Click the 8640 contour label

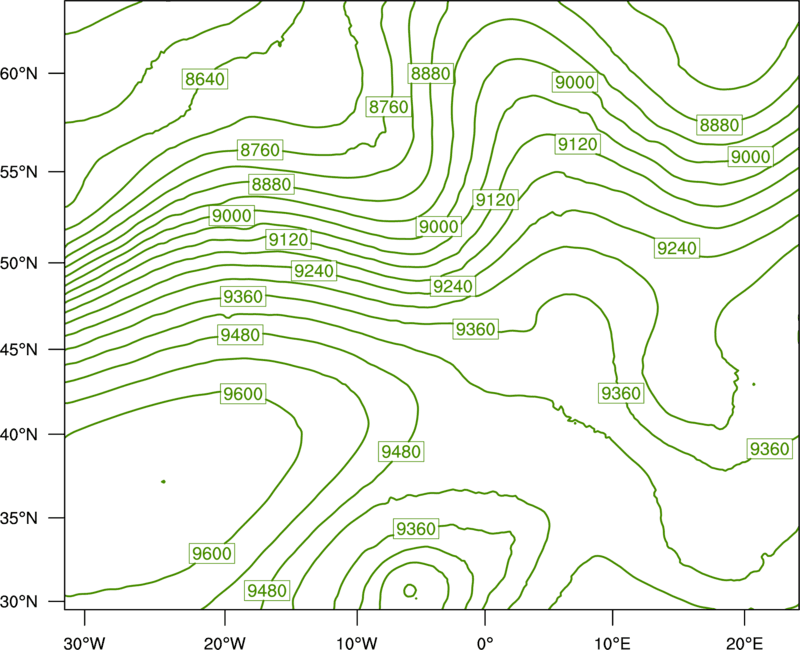tap(205, 79)
